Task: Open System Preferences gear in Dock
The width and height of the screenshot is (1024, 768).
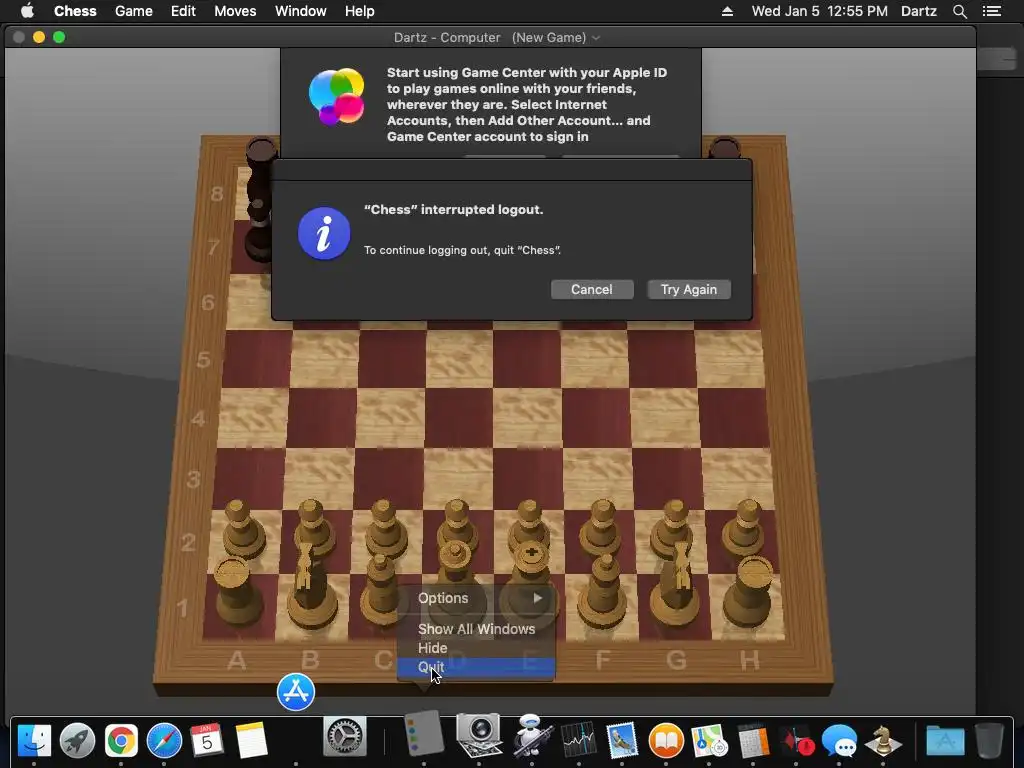Action: [345, 737]
